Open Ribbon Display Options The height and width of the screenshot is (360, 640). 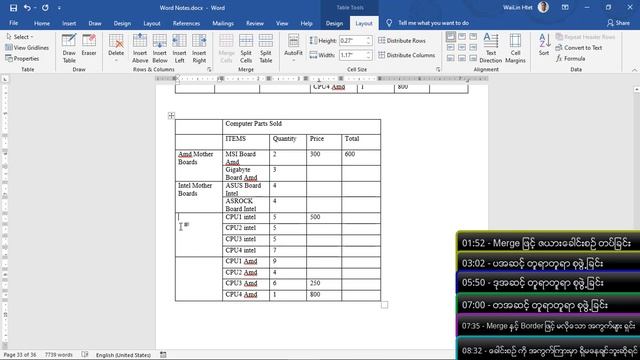coord(565,8)
